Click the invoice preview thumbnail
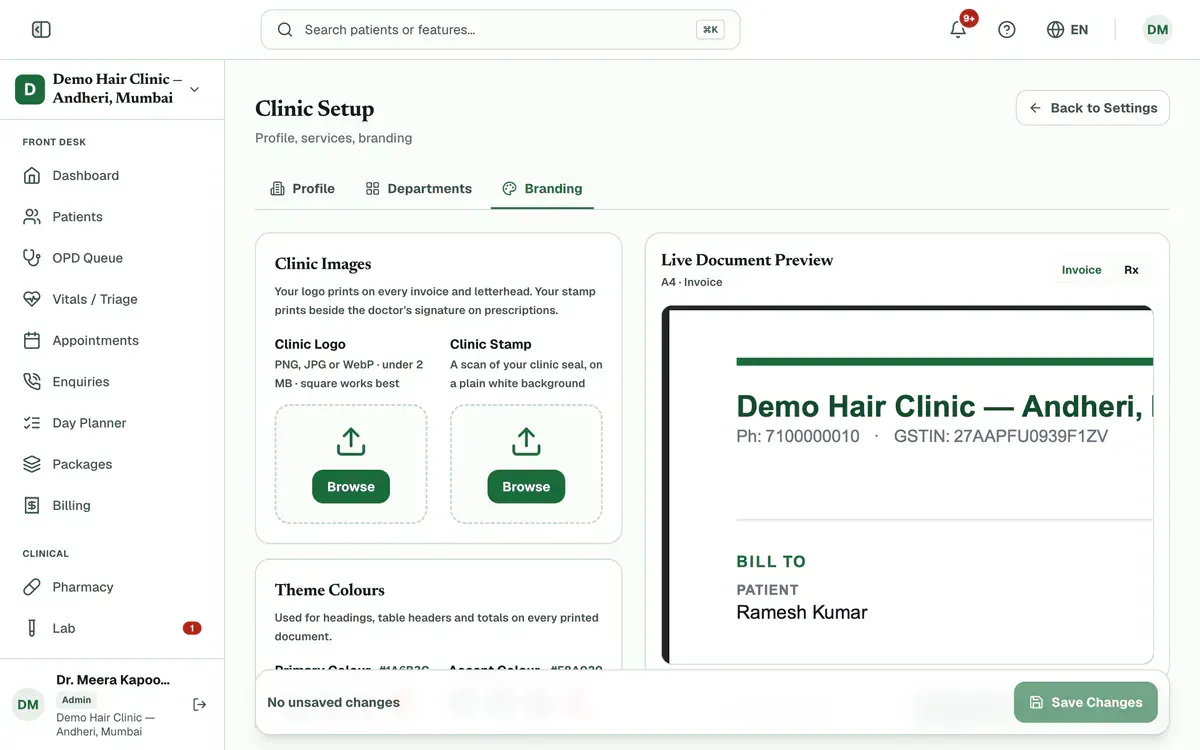 (x=907, y=485)
